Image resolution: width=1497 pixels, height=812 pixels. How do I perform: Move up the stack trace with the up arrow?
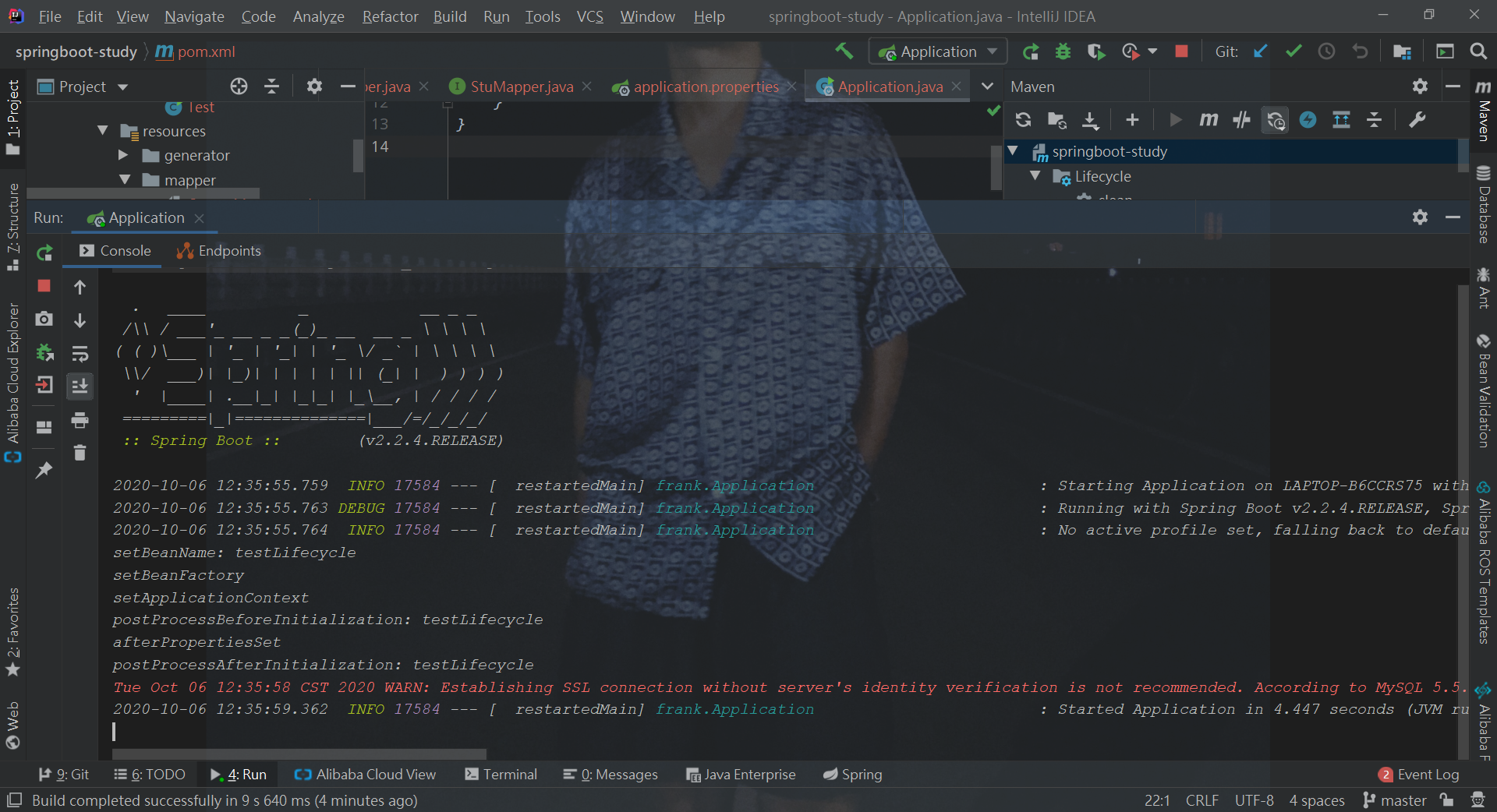80,287
